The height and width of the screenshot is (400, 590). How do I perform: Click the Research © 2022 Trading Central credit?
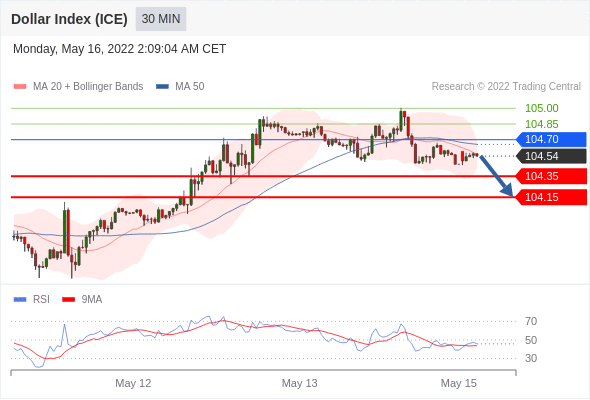[x=506, y=87]
